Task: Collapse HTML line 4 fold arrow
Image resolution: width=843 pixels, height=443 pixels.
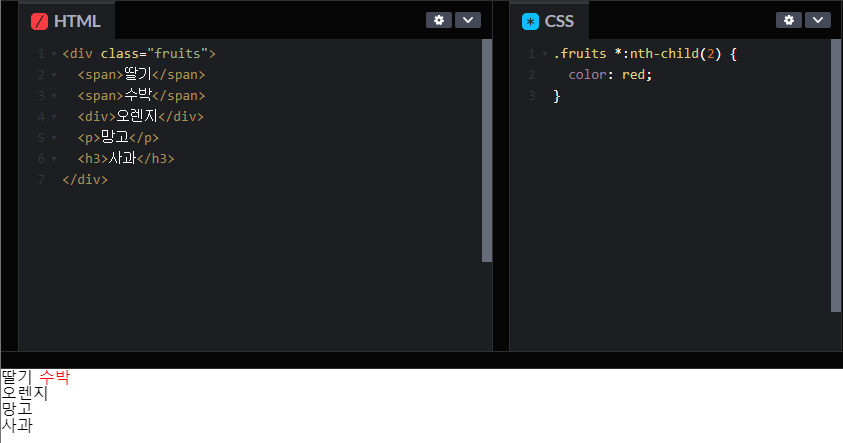Action: pos(54,117)
